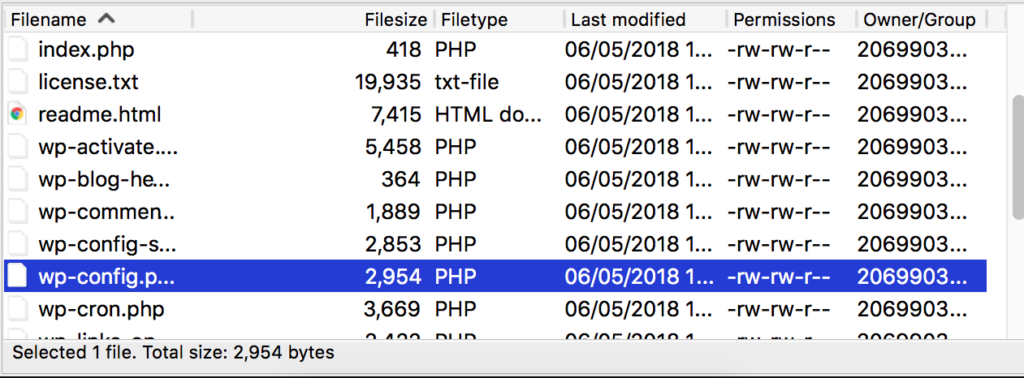
Task: Sort by Last modified column header
Action: coord(628,20)
